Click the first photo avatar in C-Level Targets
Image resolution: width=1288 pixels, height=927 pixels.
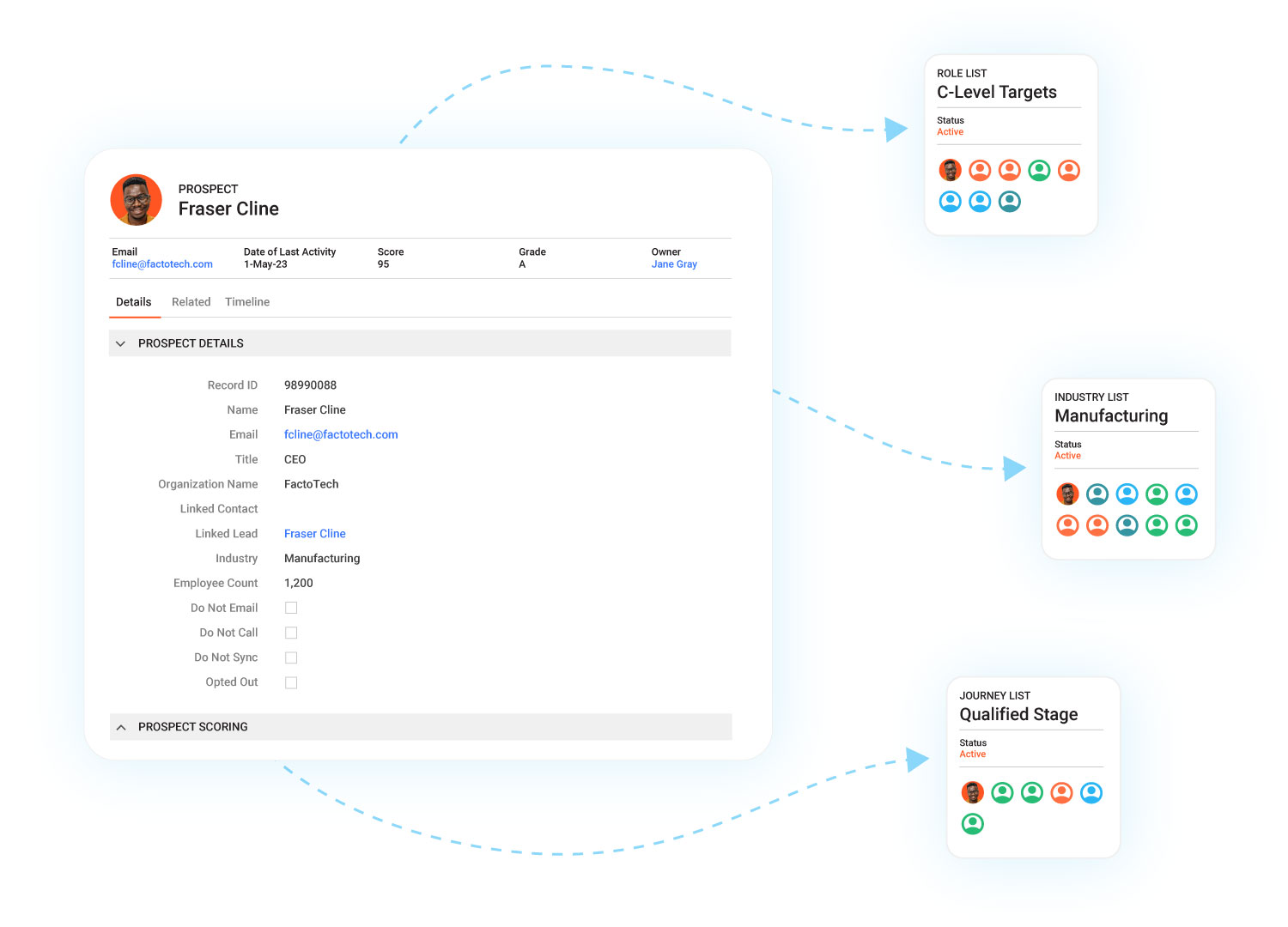click(x=950, y=170)
